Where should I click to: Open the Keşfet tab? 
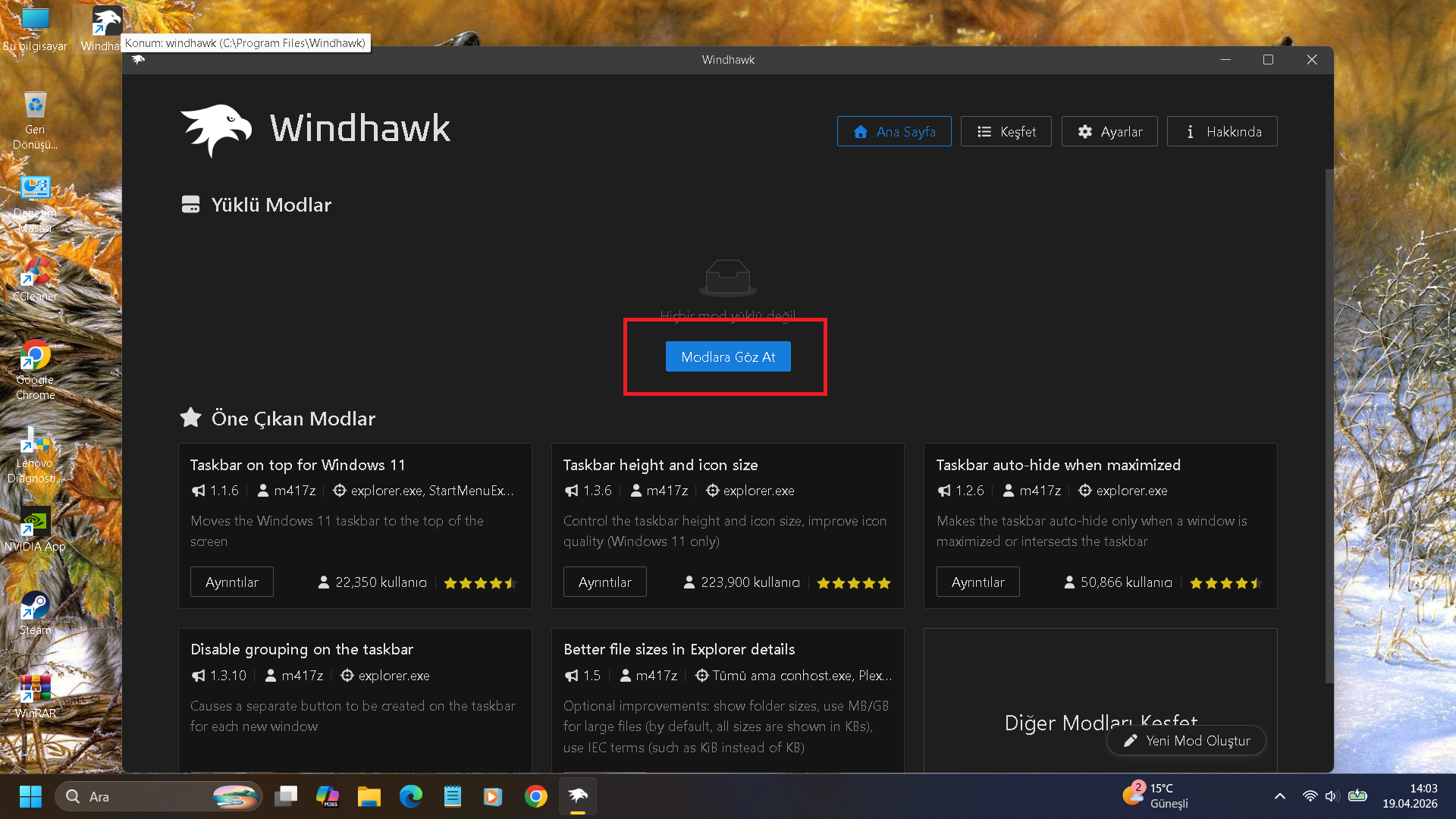[x=1006, y=131]
